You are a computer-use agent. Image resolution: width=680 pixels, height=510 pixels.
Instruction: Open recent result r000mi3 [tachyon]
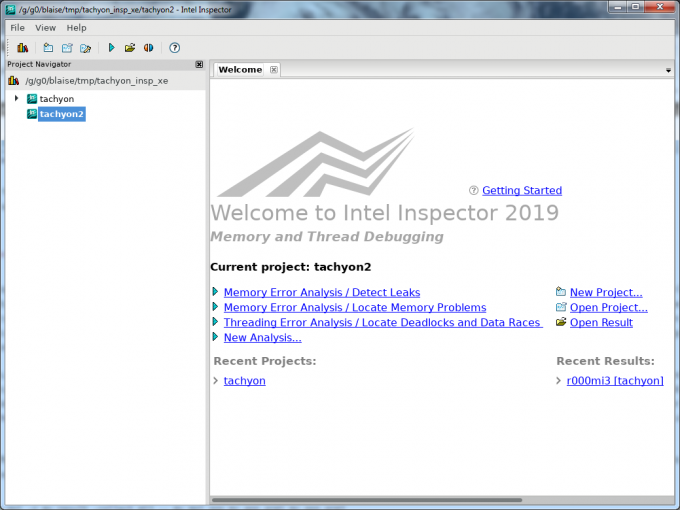tap(615, 381)
